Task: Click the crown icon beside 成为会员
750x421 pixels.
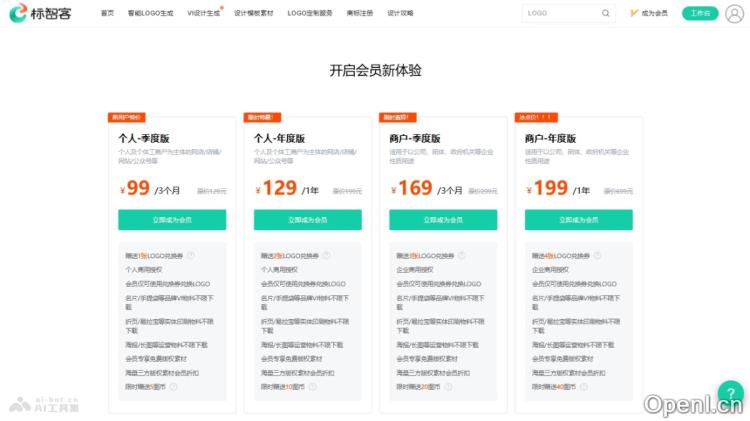Action: [x=634, y=13]
